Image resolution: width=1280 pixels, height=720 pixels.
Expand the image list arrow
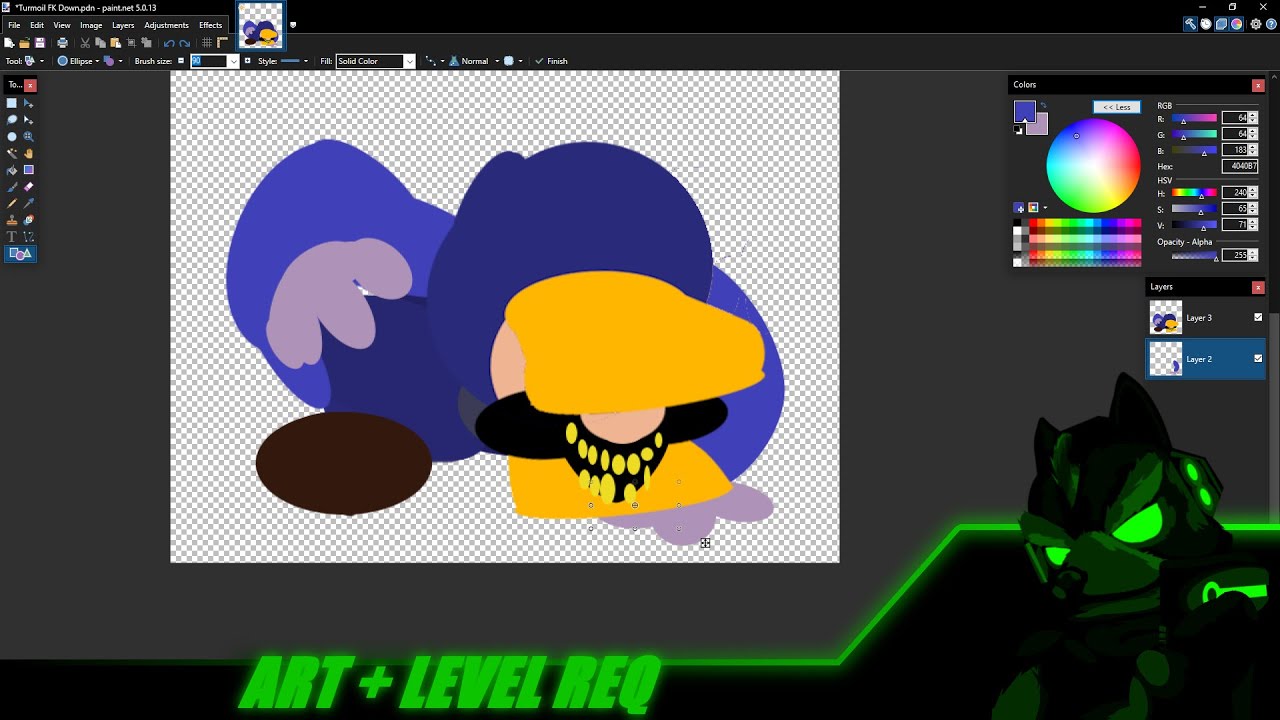293,25
